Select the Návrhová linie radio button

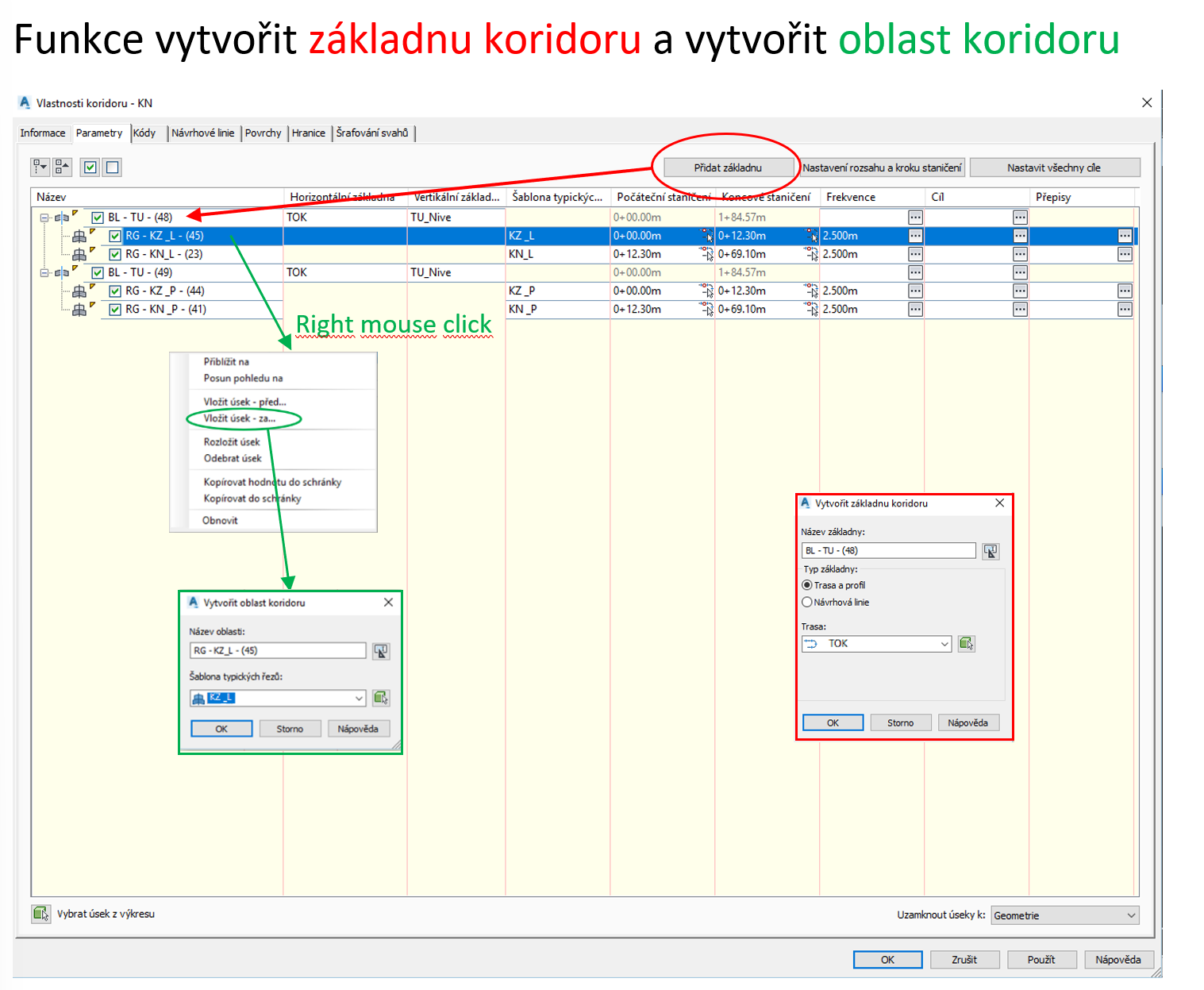pos(807,603)
